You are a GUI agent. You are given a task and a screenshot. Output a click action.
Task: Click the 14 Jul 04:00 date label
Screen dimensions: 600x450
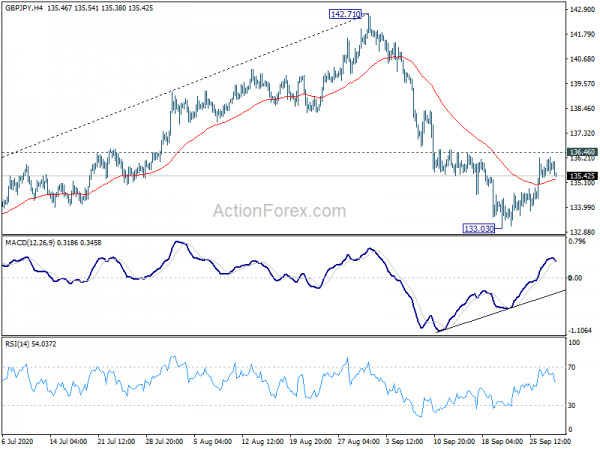tap(68, 441)
